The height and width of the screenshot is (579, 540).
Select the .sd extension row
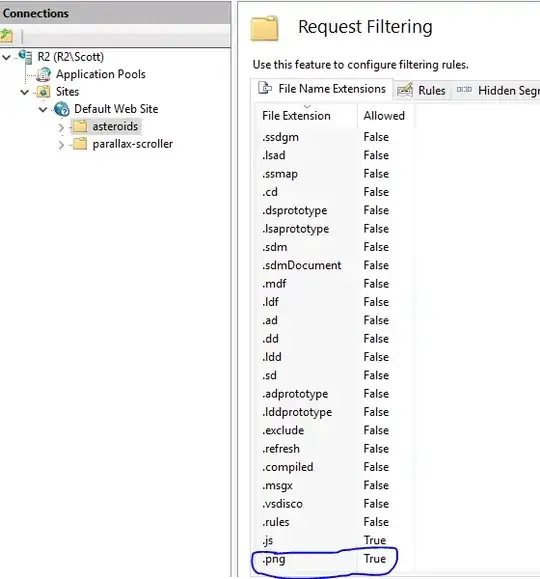coord(334,376)
